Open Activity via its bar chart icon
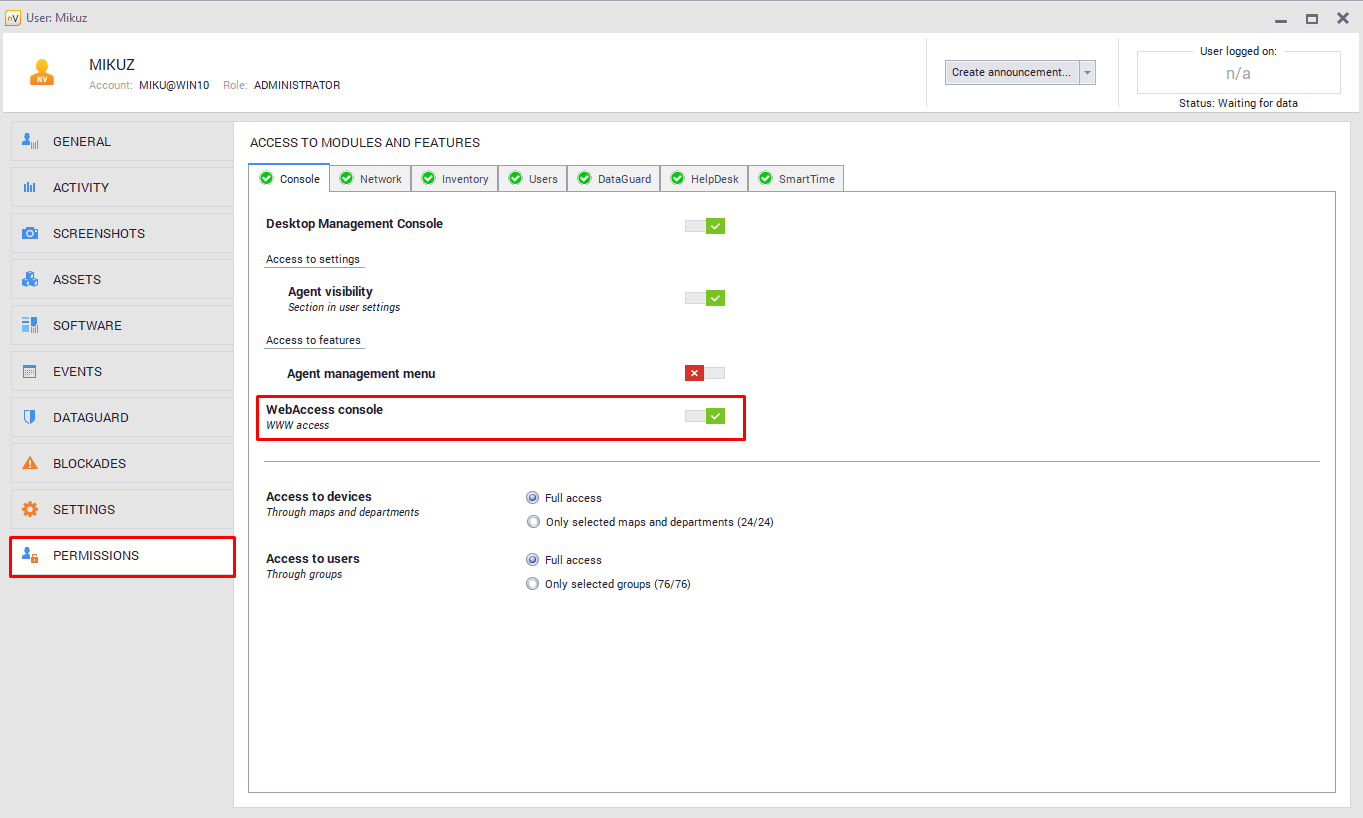This screenshot has height=818, width=1363. click(x=30, y=187)
